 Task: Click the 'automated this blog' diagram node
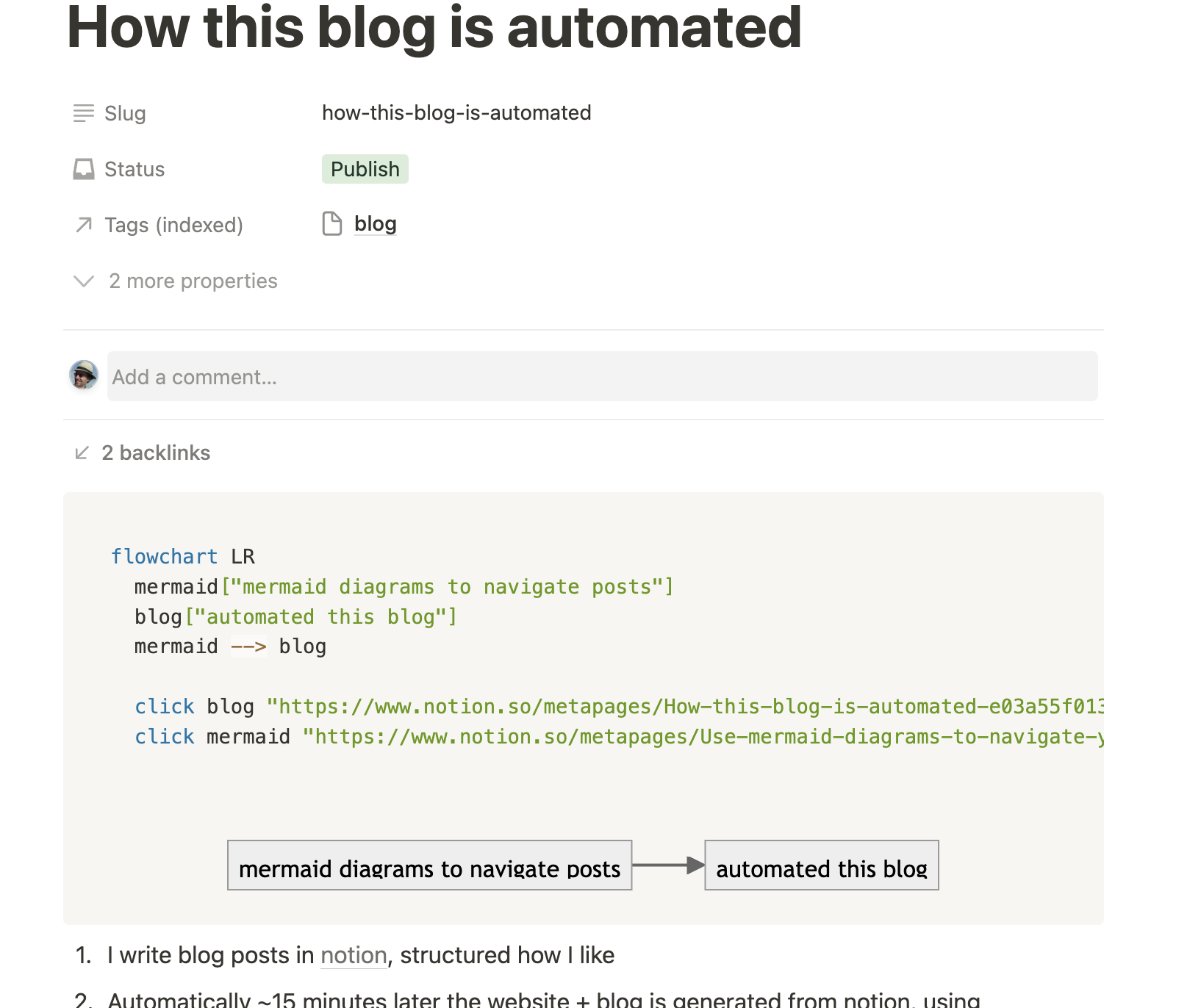point(821,867)
